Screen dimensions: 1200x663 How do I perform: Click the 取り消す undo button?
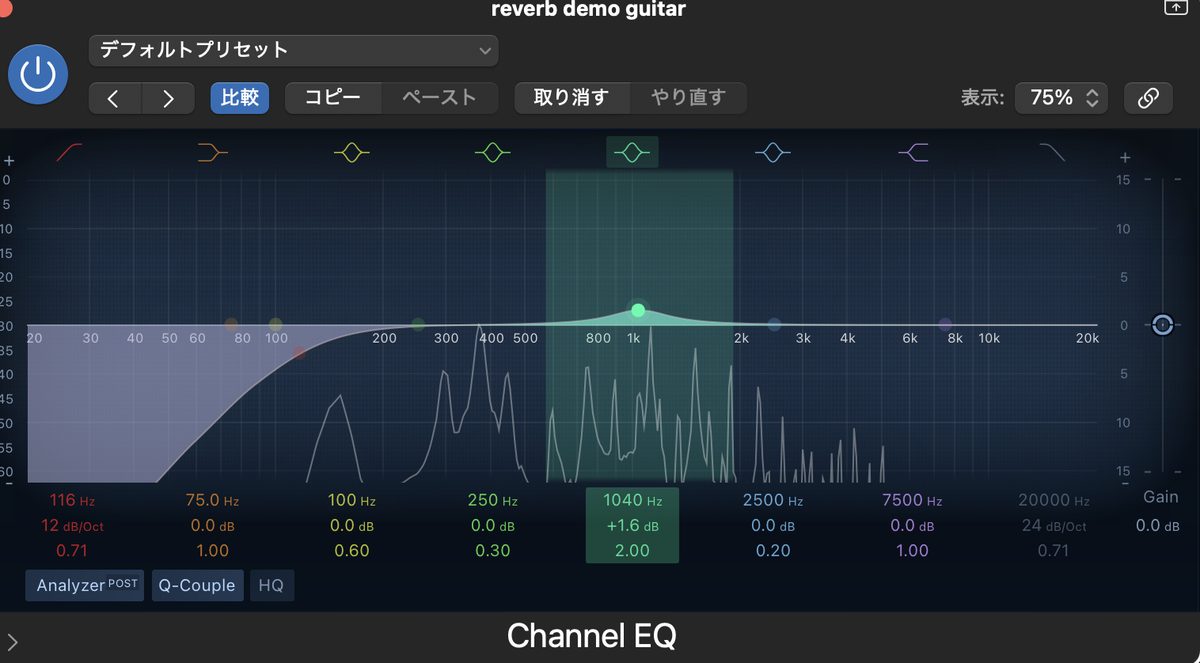571,98
